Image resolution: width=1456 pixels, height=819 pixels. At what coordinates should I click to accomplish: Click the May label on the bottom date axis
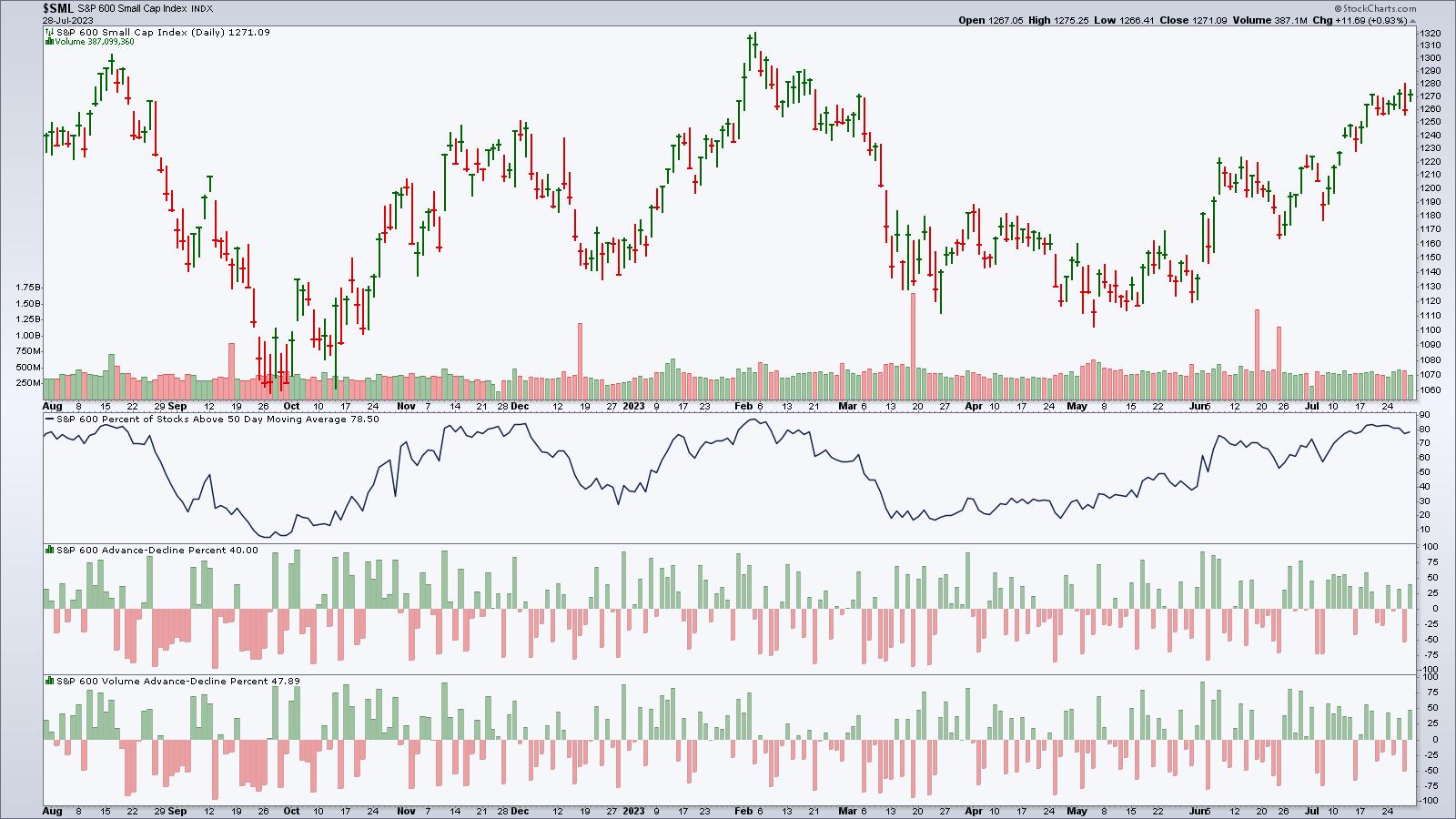pos(1077,811)
